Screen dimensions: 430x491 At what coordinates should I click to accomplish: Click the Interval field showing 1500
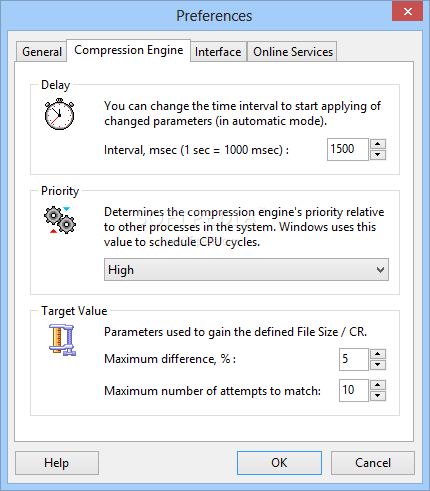pos(348,149)
